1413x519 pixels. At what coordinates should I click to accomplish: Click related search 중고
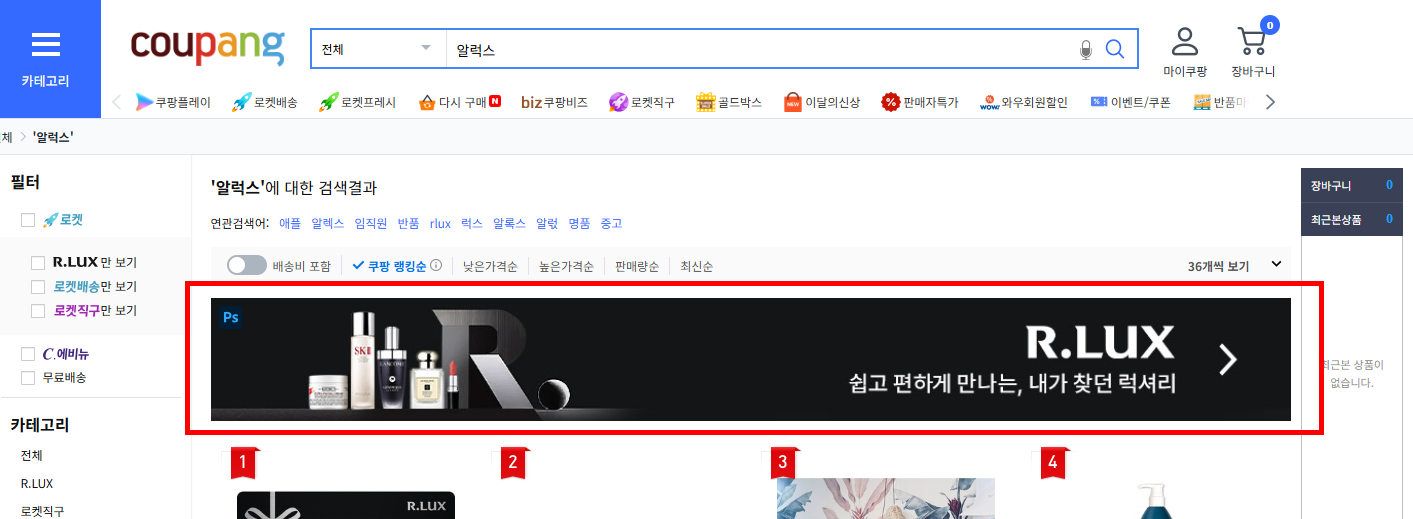611,223
